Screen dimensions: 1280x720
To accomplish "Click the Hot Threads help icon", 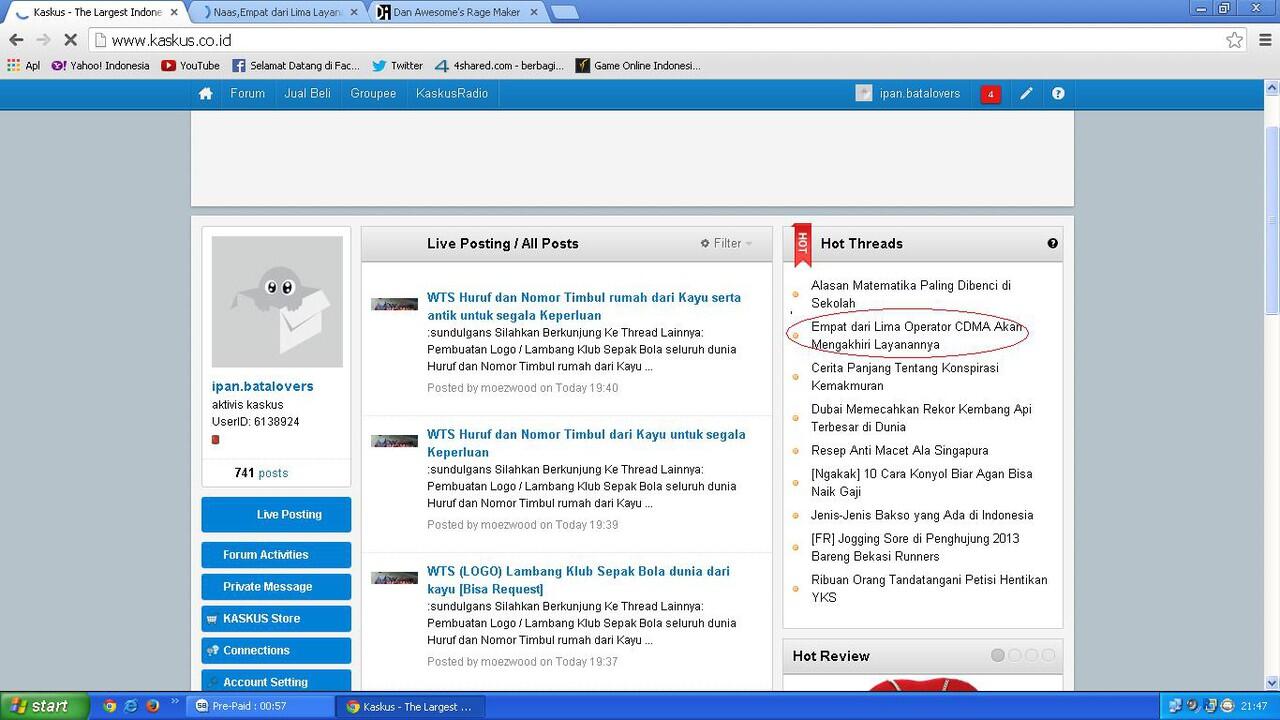I will 1052,243.
